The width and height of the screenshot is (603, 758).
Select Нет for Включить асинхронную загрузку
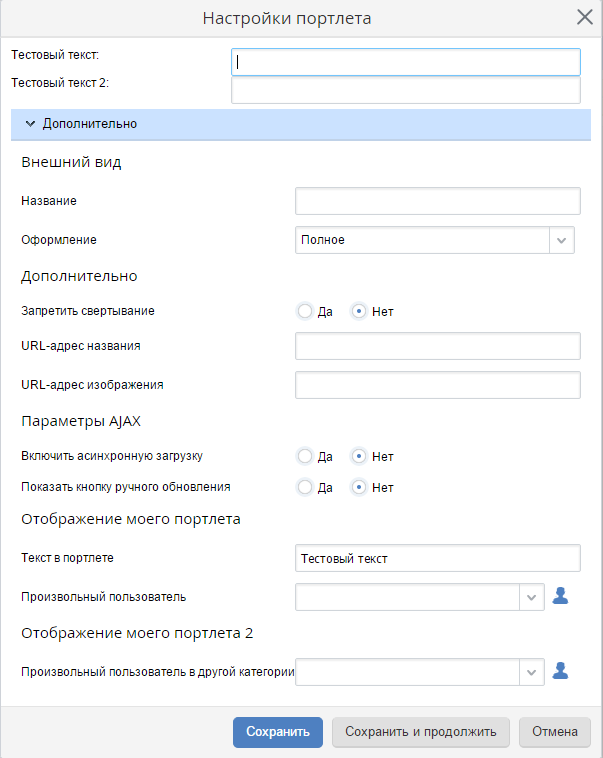[x=359, y=456]
